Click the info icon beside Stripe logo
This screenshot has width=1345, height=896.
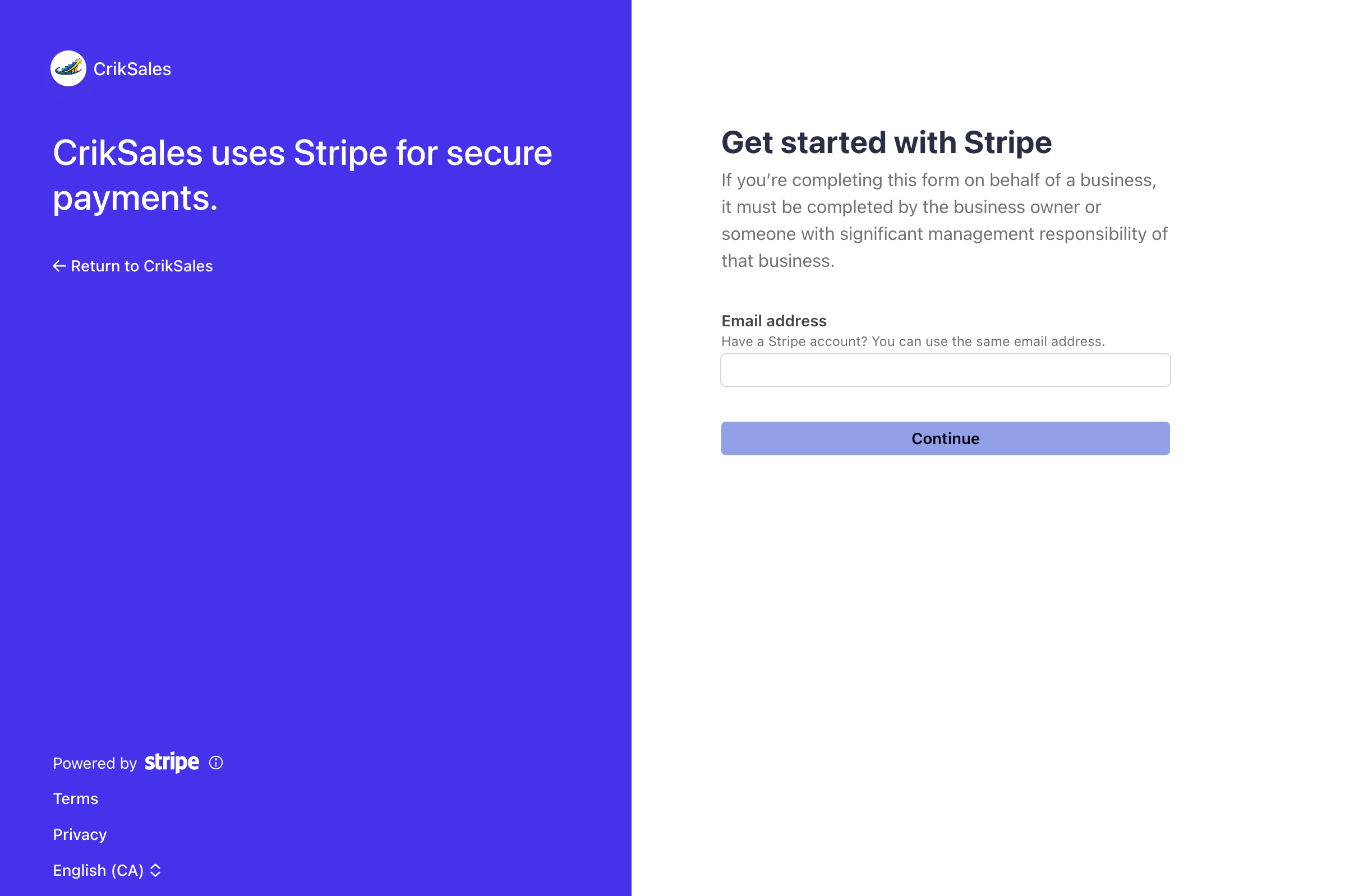[216, 763]
